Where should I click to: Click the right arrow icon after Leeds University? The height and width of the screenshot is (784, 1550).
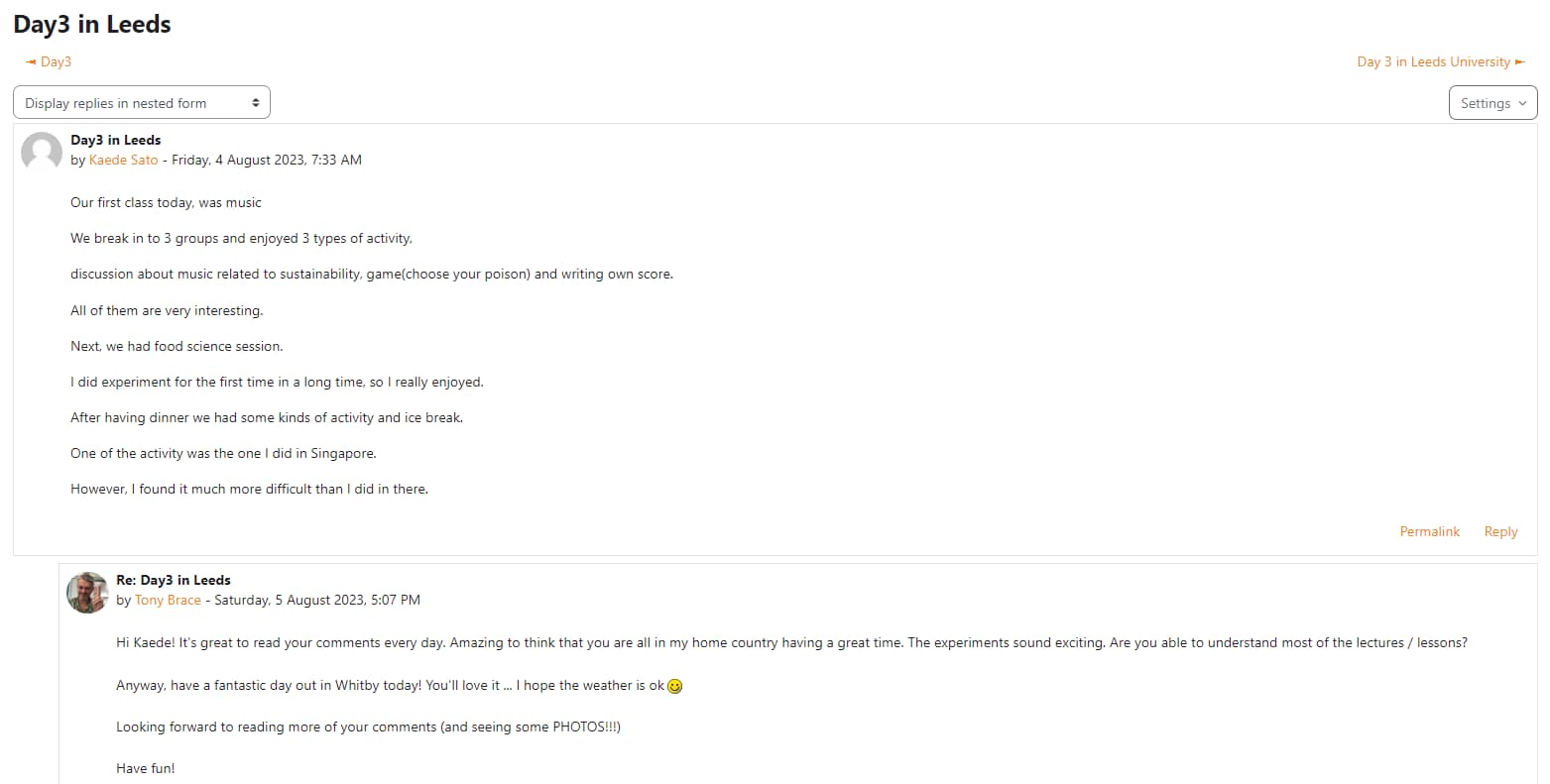click(1520, 61)
